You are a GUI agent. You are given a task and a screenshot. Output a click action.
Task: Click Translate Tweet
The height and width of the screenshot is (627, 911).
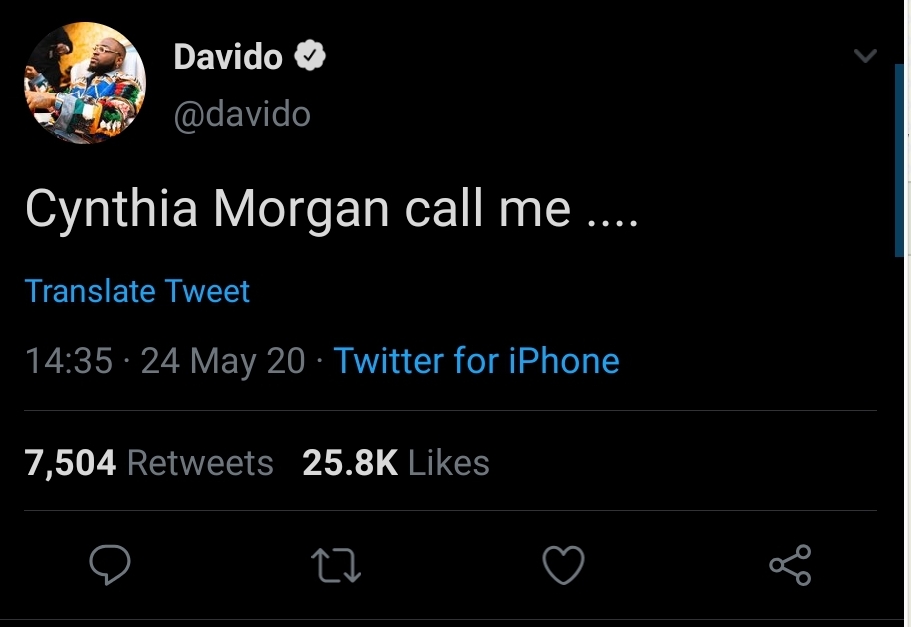137,291
